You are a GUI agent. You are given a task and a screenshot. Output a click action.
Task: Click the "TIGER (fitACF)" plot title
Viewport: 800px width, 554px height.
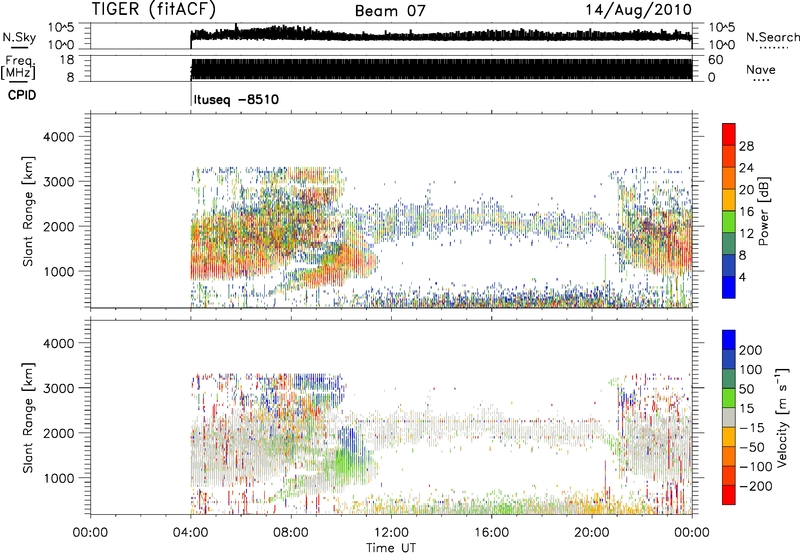(x=154, y=9)
